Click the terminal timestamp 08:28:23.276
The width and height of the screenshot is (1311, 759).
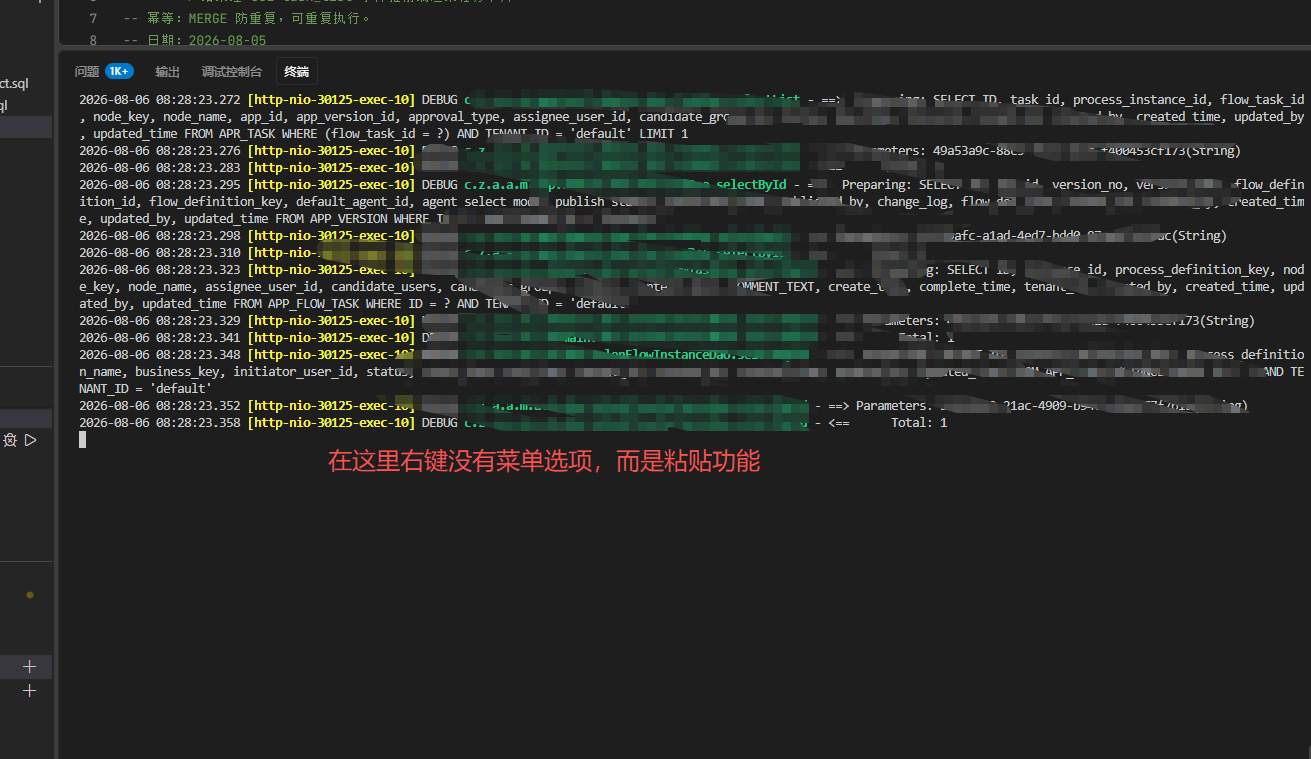[198, 151]
